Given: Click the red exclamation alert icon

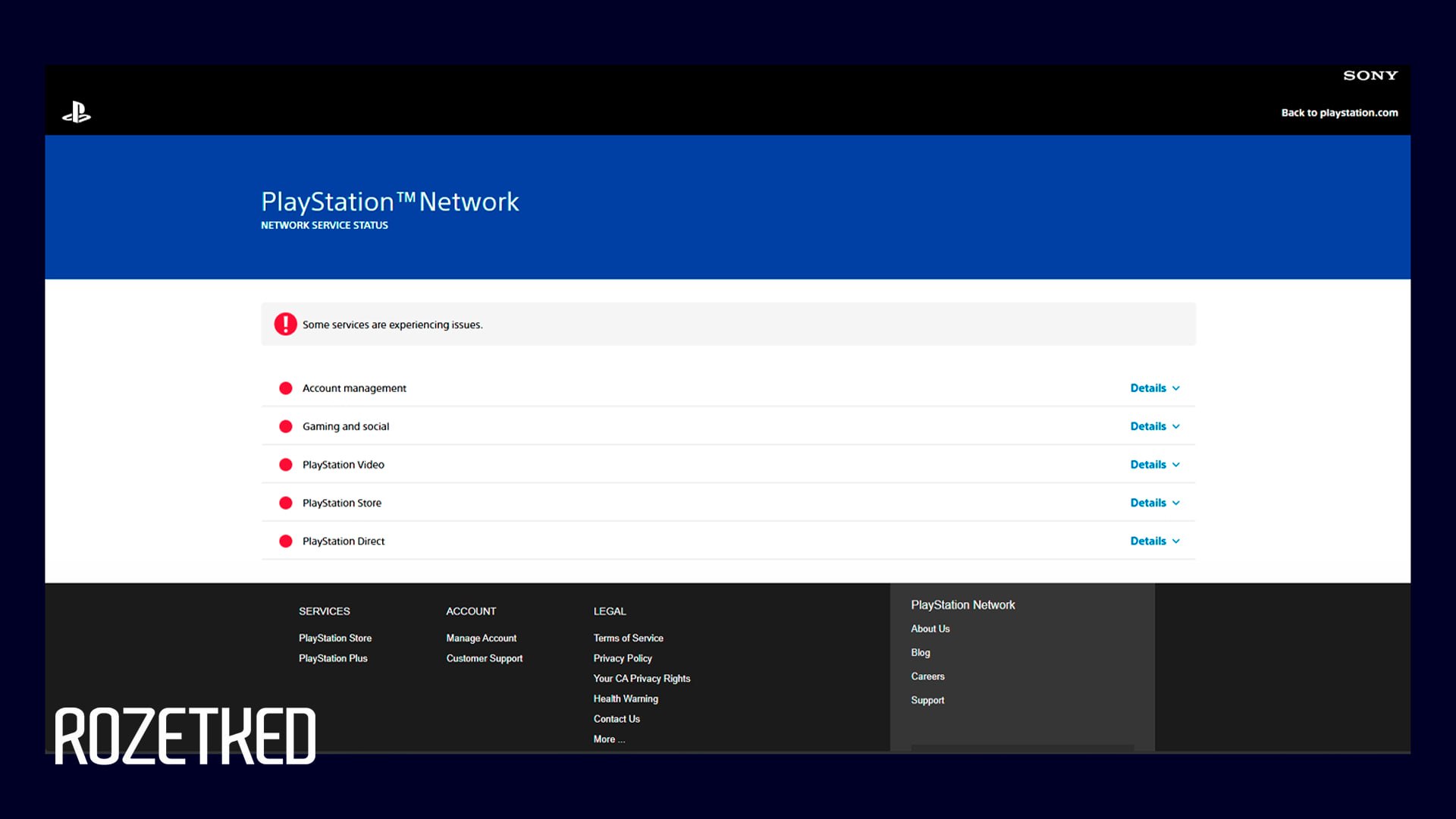Looking at the screenshot, I should (285, 324).
